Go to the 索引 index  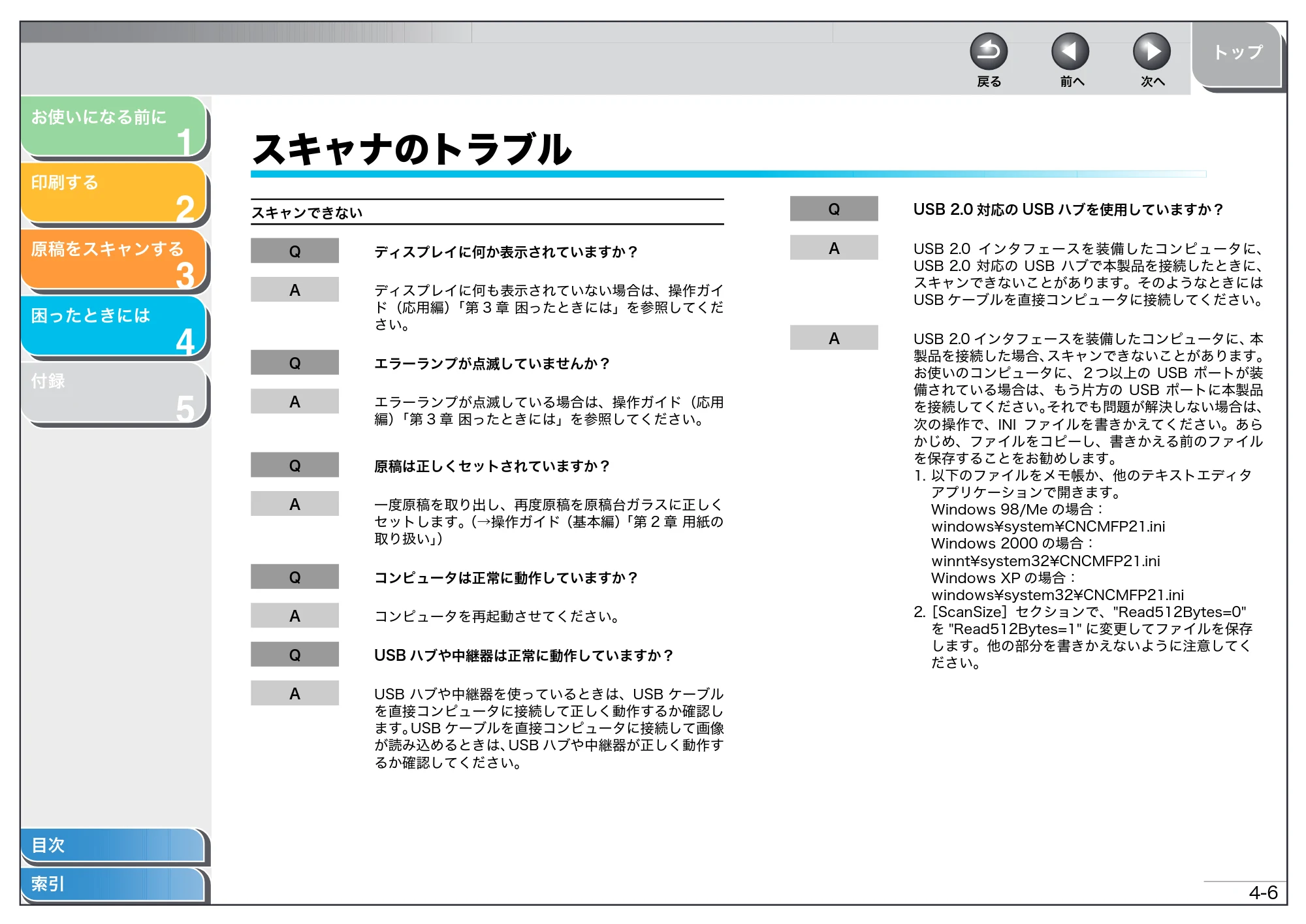tap(112, 884)
